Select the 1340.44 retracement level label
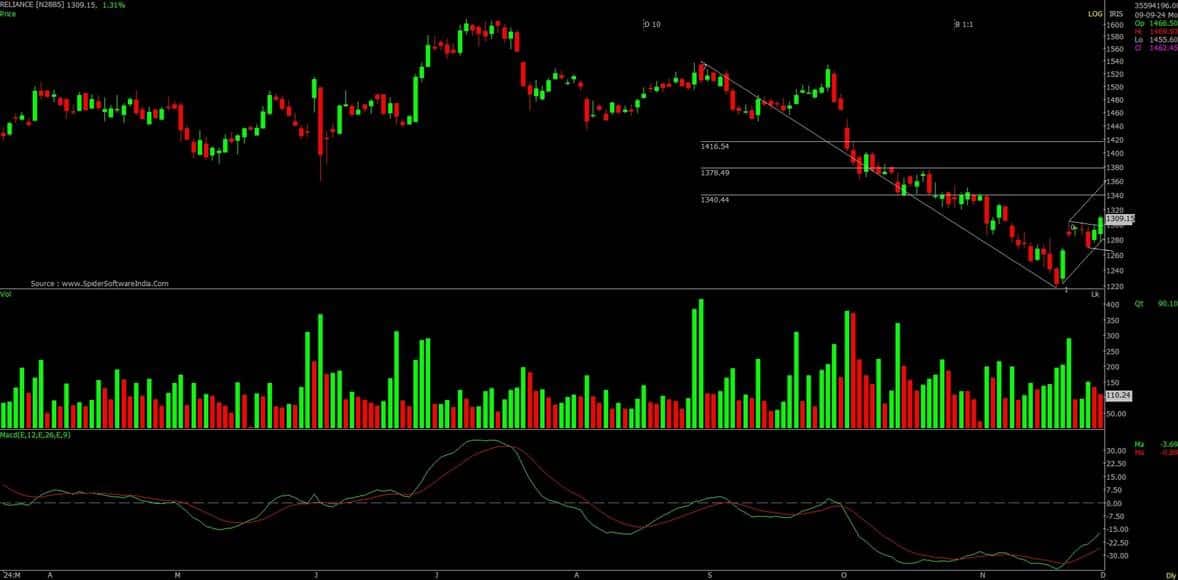This screenshot has width=1178, height=580. 718,200
